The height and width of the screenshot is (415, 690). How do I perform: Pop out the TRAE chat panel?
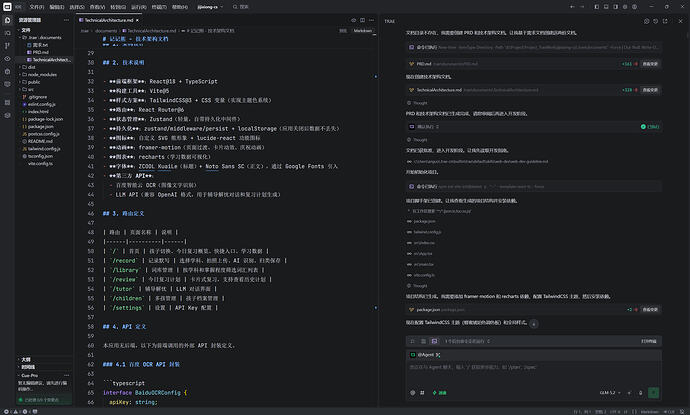tap(665, 21)
